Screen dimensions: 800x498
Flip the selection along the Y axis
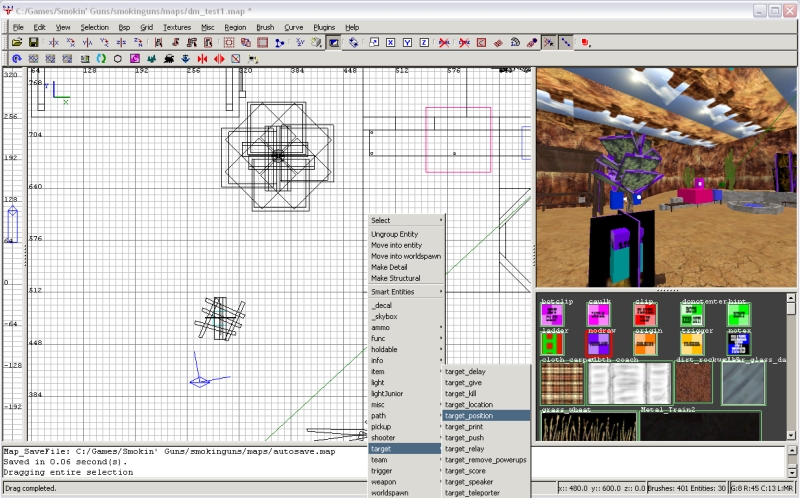coord(87,43)
